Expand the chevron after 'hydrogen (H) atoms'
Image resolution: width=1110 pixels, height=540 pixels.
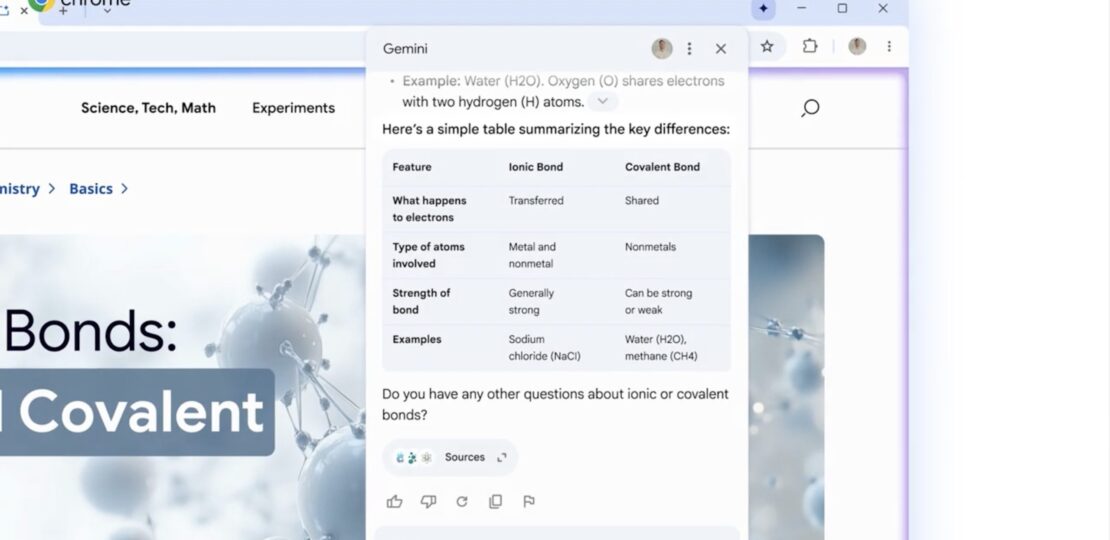click(602, 101)
